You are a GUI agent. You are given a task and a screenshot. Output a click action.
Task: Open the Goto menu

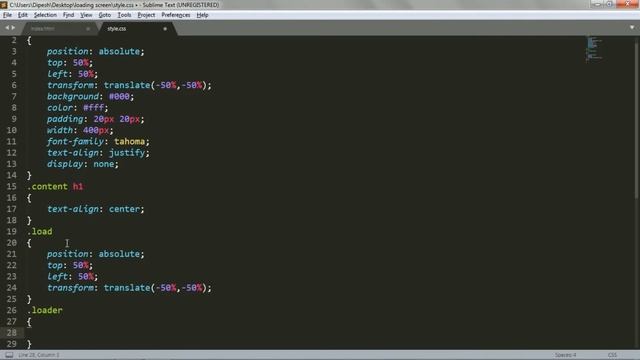104,15
